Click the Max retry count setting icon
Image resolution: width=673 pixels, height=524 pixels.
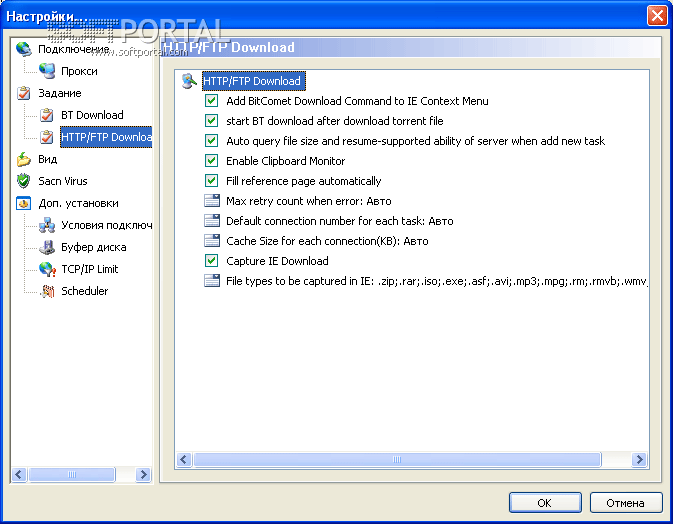[212, 201]
